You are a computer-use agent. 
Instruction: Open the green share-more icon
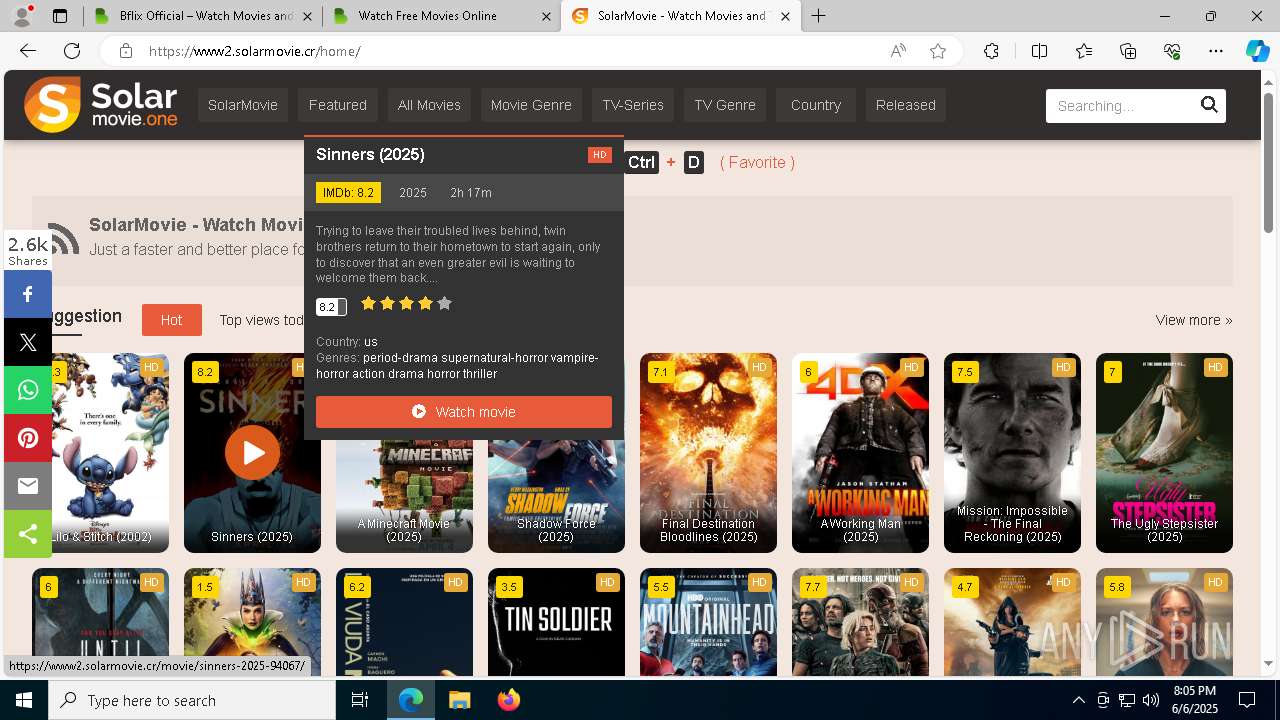[x=28, y=534]
